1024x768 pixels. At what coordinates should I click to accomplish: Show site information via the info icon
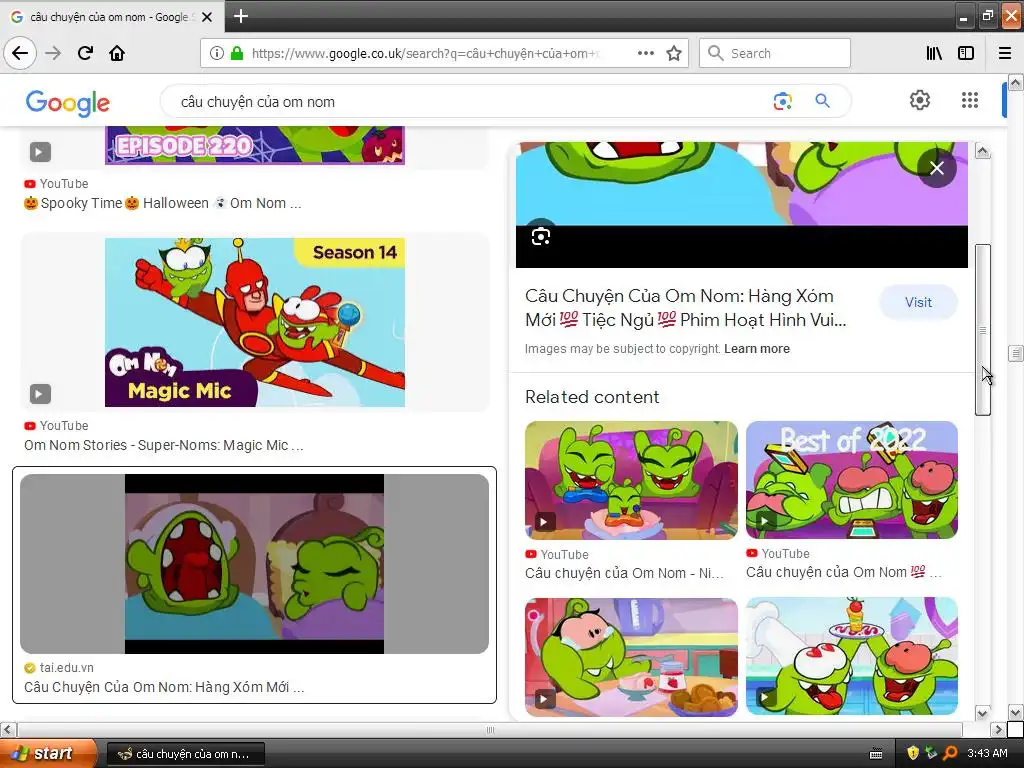217,53
